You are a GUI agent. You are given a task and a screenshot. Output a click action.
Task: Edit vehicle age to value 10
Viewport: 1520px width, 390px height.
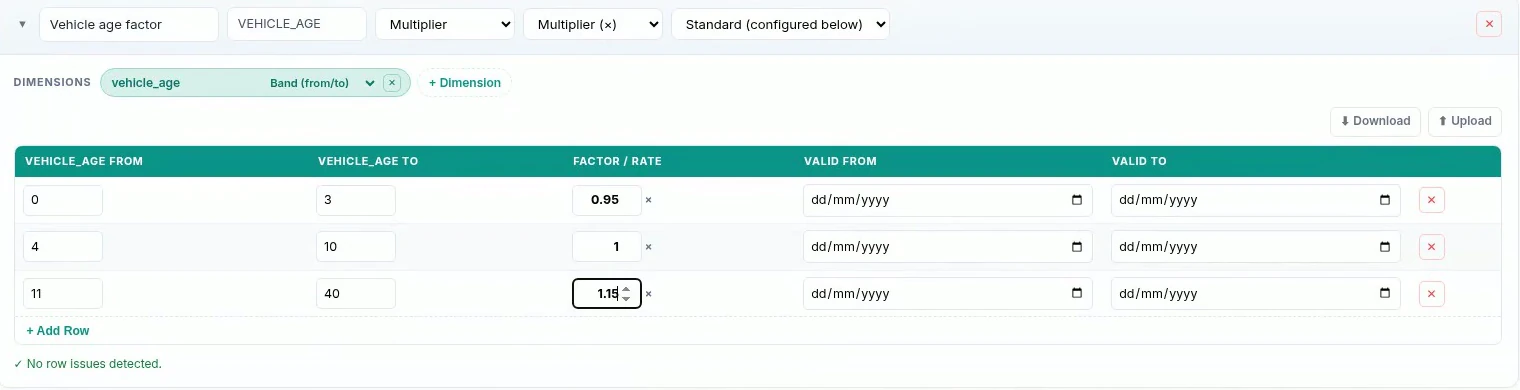pyautogui.click(x=356, y=247)
